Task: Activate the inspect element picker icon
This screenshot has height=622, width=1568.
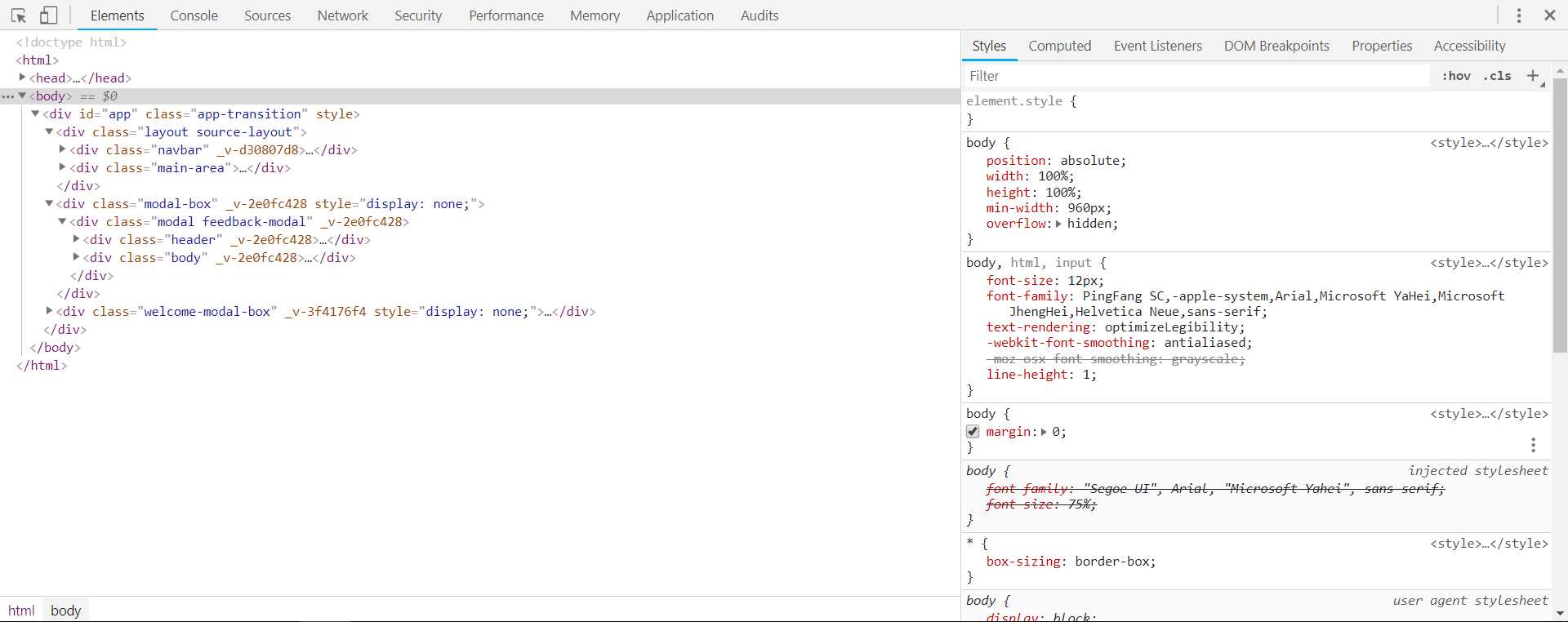Action: pyautogui.click(x=20, y=16)
